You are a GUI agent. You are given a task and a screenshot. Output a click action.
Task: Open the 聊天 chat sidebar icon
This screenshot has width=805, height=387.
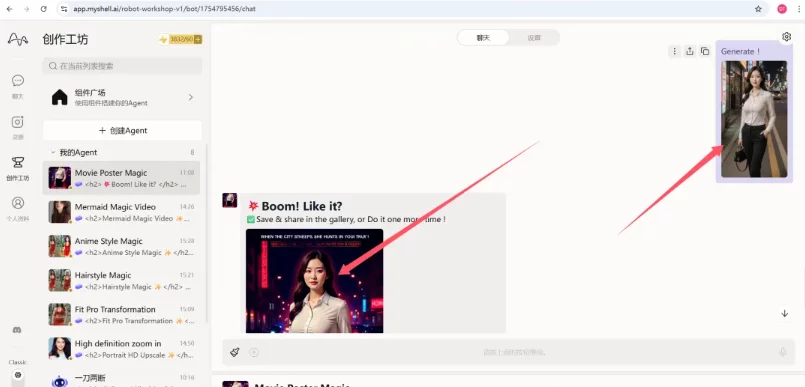(x=18, y=81)
